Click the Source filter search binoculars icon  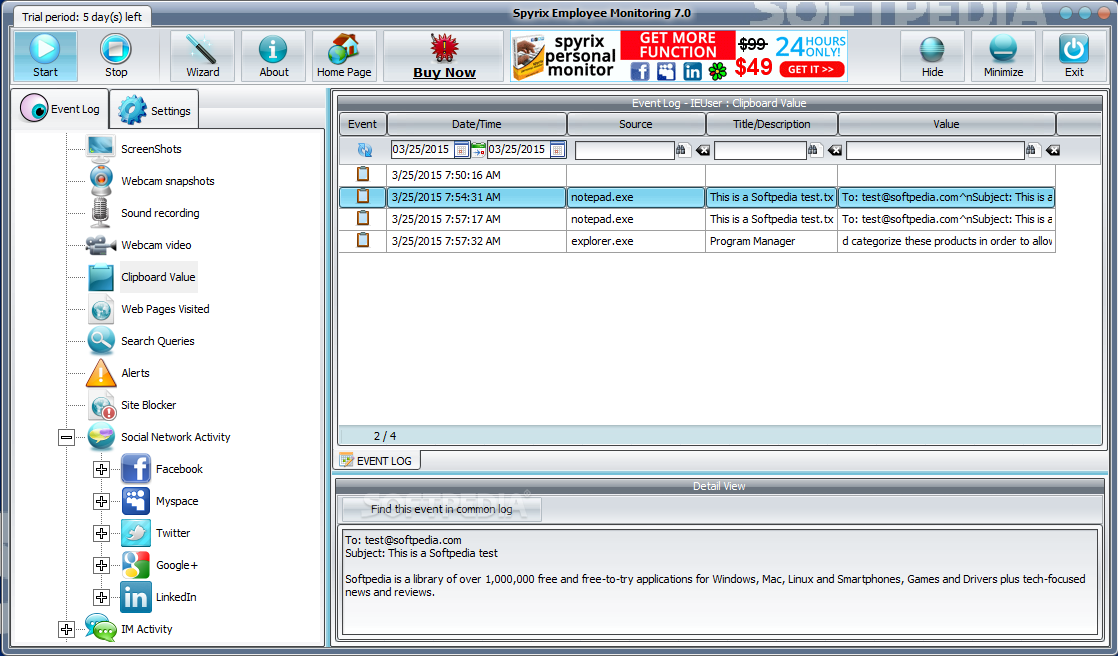coord(682,150)
